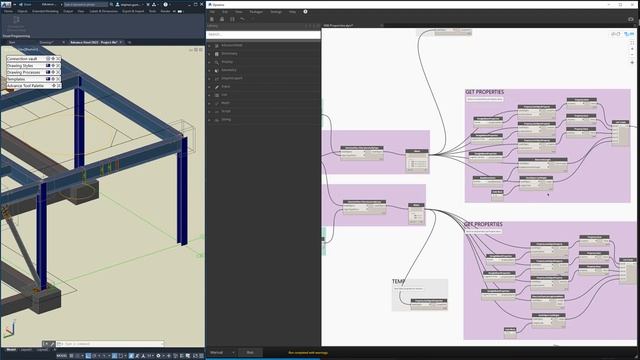Click 'Run completed with warnings' status message

[308, 353]
